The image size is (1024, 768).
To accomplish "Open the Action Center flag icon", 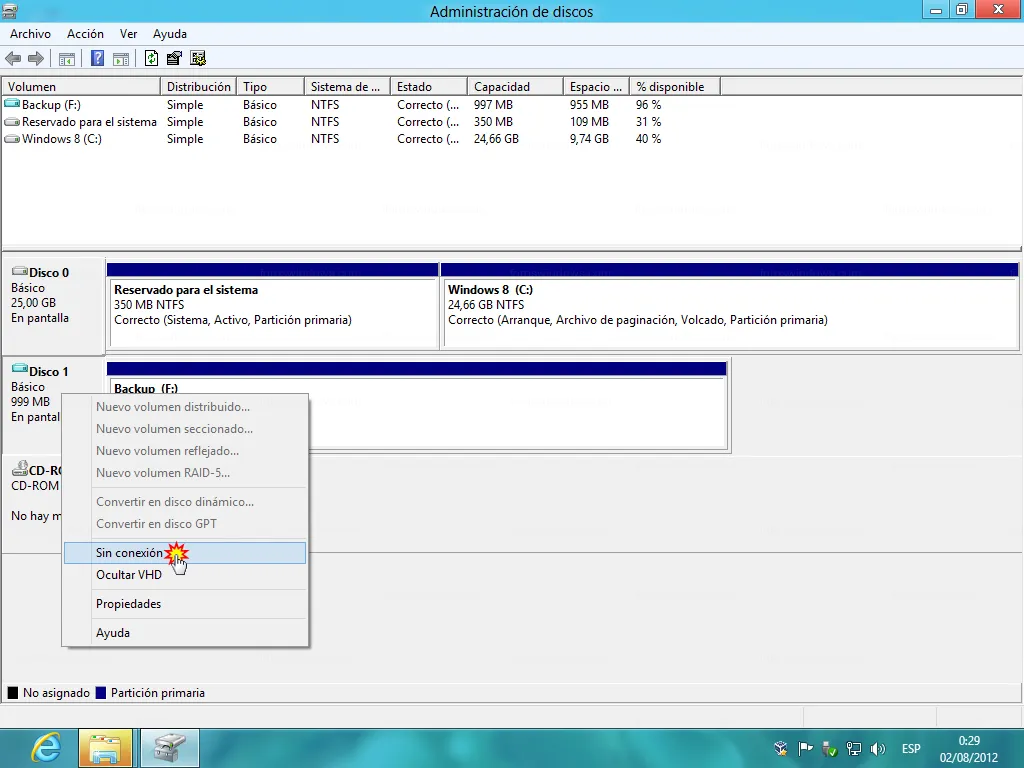I will tap(805, 748).
